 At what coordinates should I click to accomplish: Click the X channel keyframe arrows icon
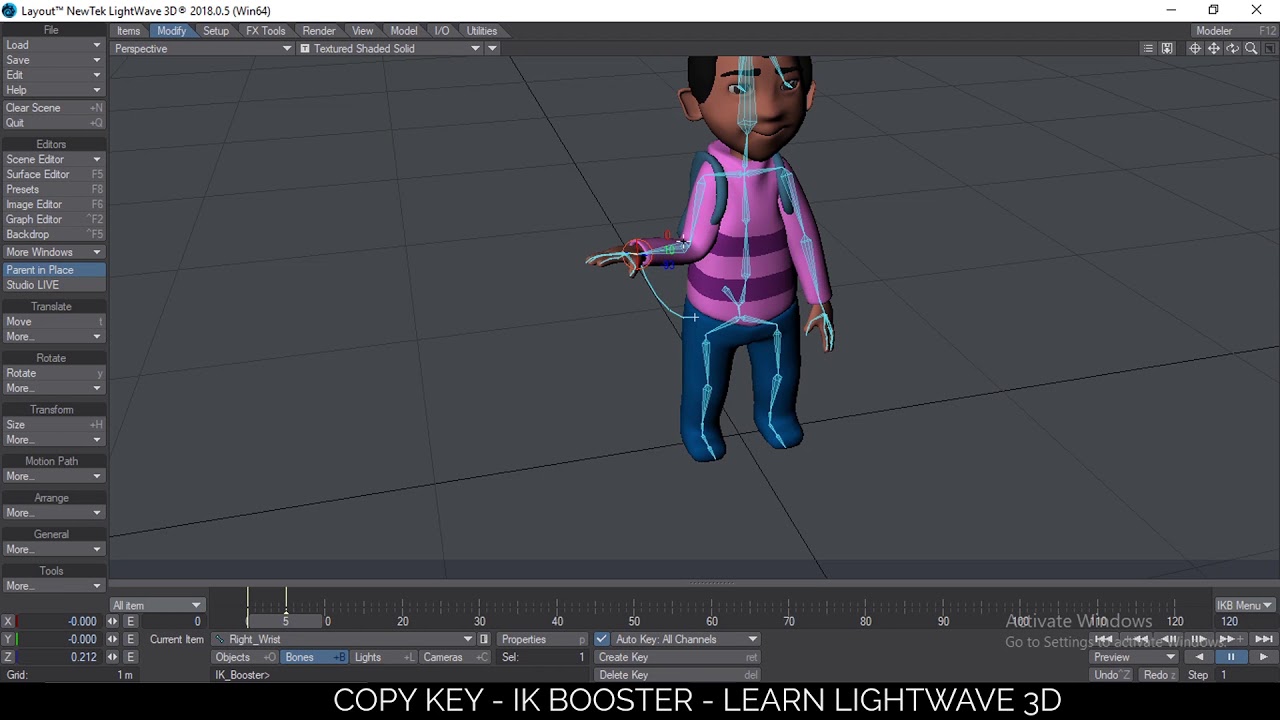tap(112, 621)
